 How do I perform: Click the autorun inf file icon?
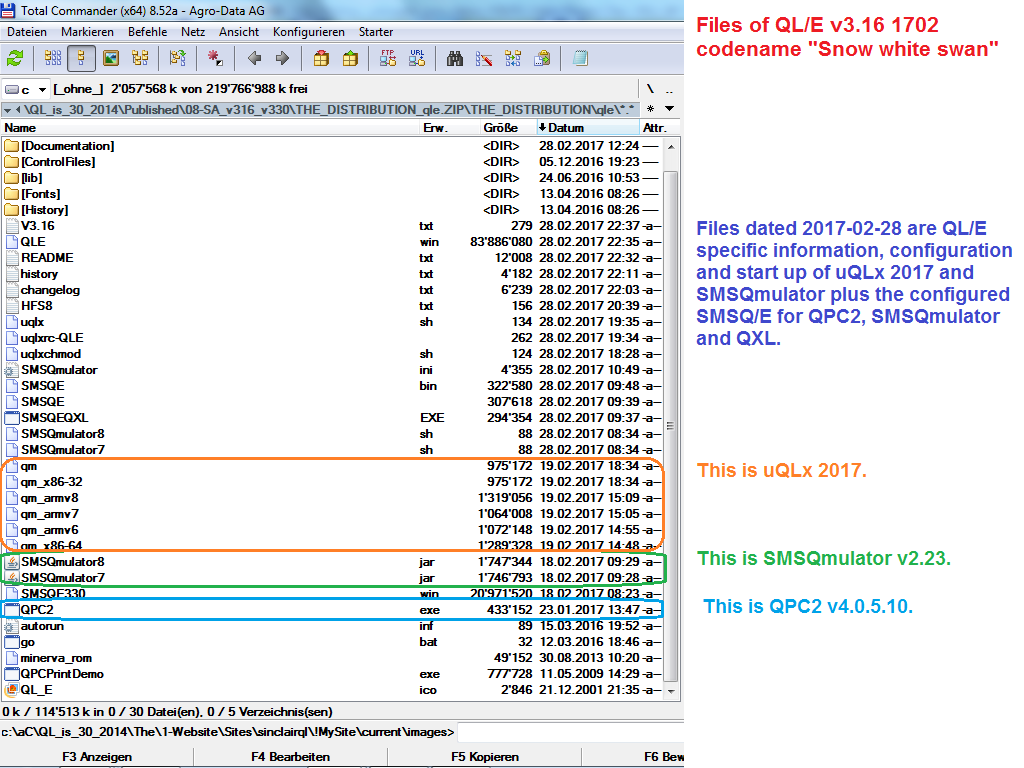[x=12, y=626]
